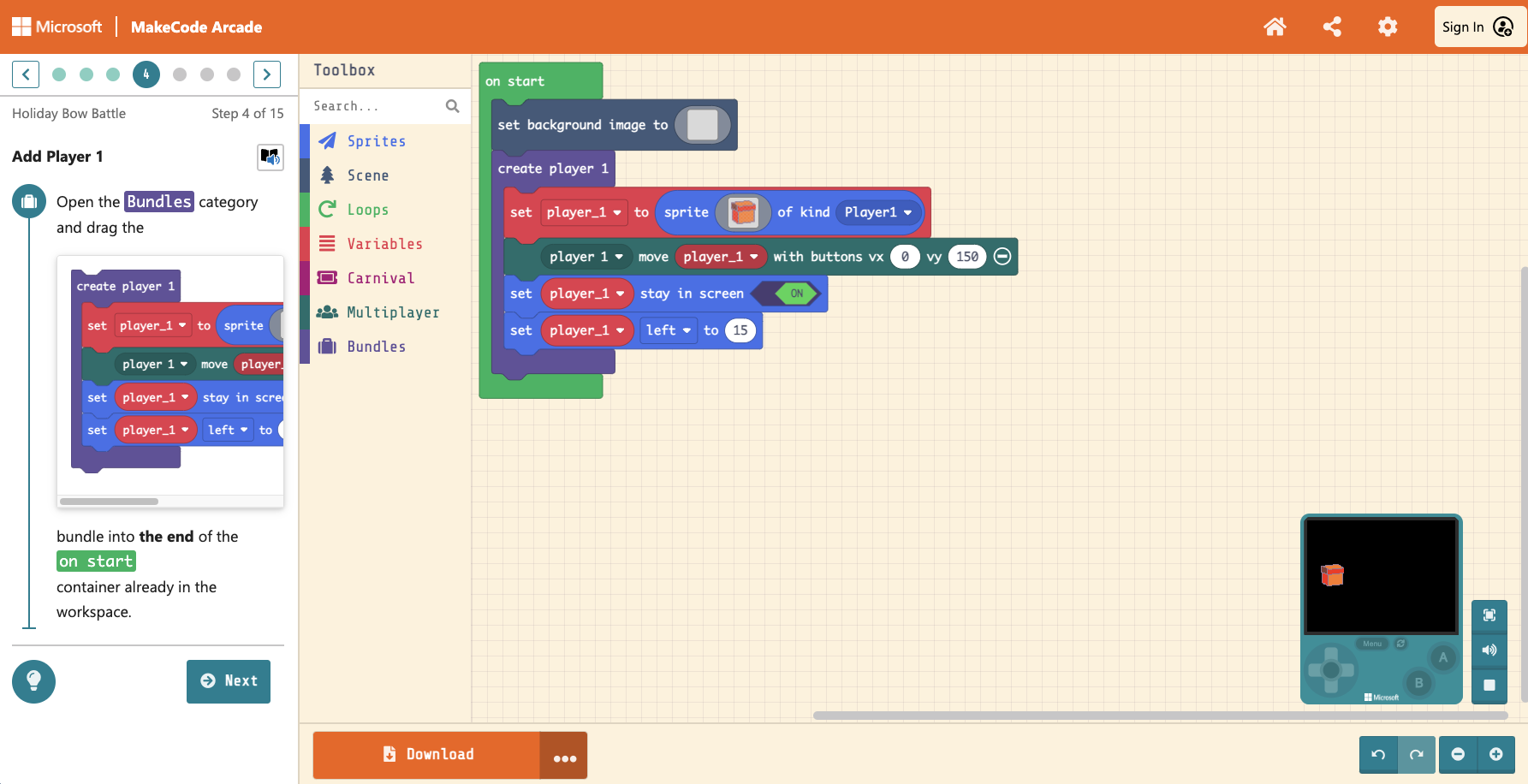Viewport: 1528px width, 784px height.
Task: Open player_1 dropdown in set left block
Action: pos(587,330)
